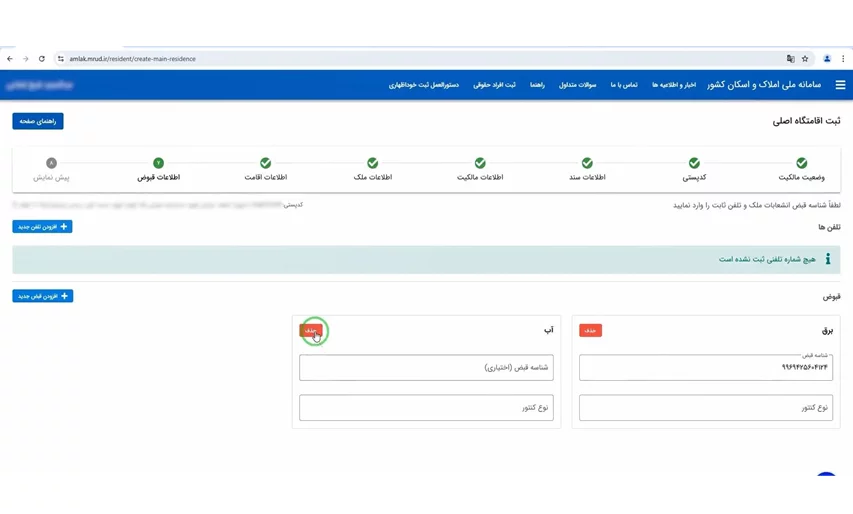853x514 pixels.
Task: Click the checkmark icon above کدپستی step
Action: (x=694, y=163)
